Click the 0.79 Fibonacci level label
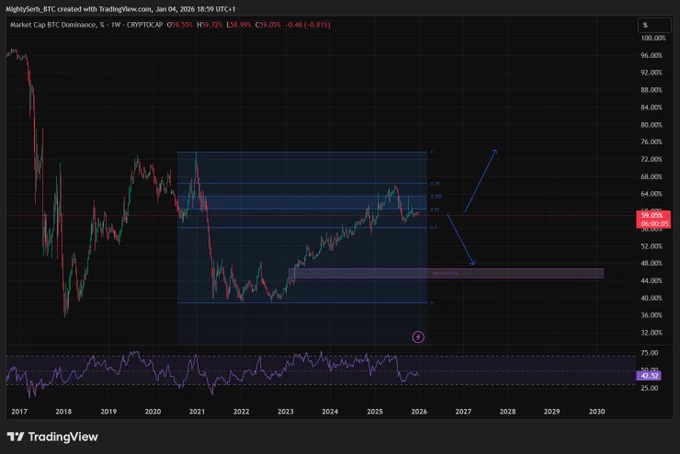This screenshot has height=454, width=680. [435, 184]
